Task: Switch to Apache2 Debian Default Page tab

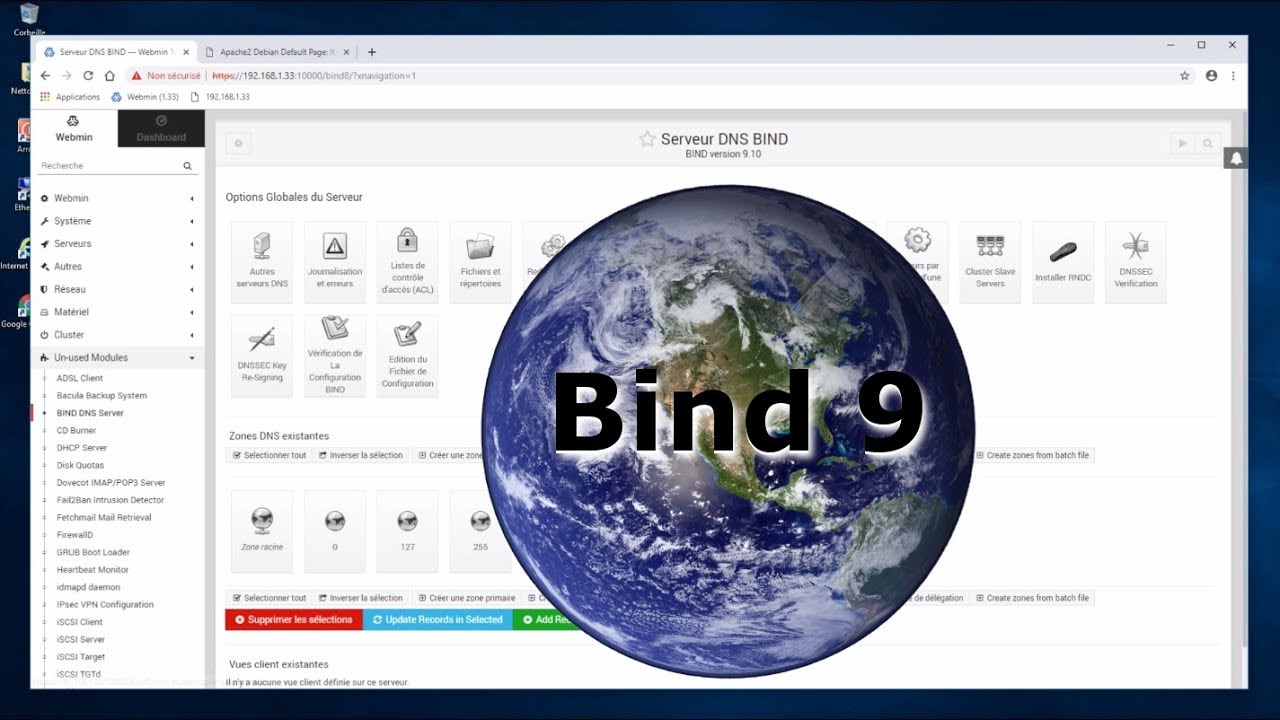Action: tap(277, 52)
